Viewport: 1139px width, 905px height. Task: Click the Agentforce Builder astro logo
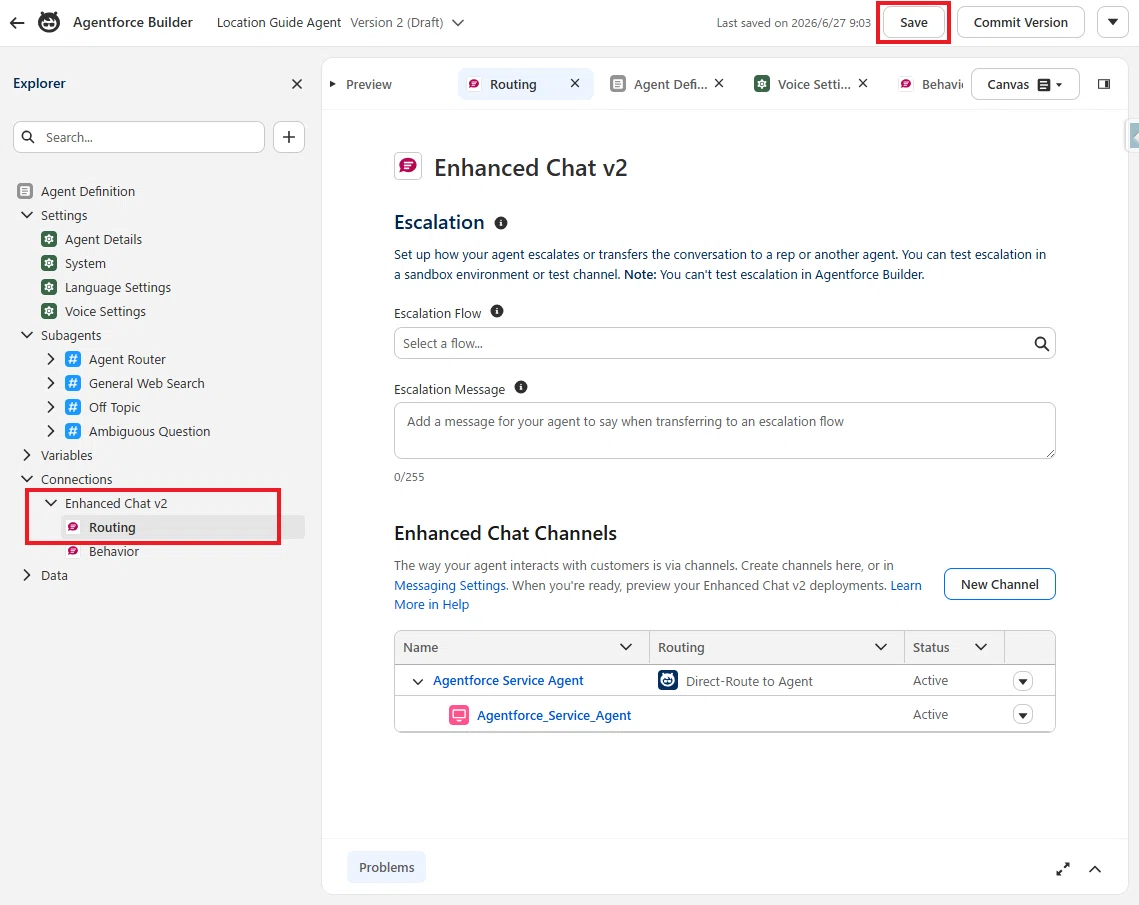(x=49, y=23)
